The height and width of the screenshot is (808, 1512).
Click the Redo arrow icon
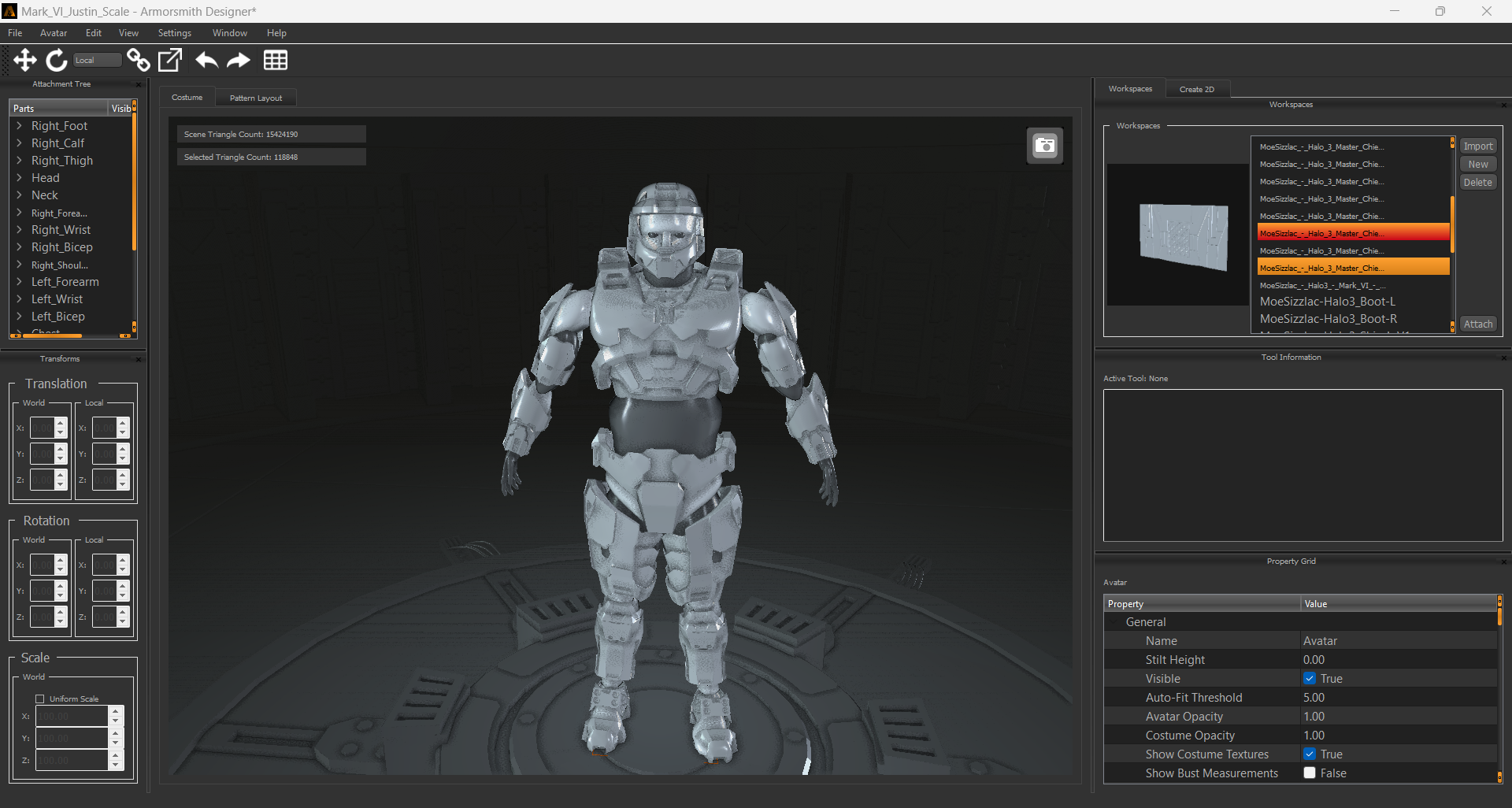tap(239, 61)
